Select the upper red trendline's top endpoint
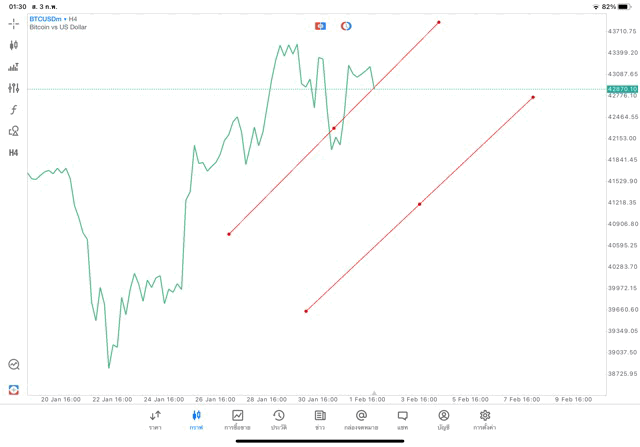Image resolution: width=640 pixels, height=447 pixels. (x=439, y=22)
